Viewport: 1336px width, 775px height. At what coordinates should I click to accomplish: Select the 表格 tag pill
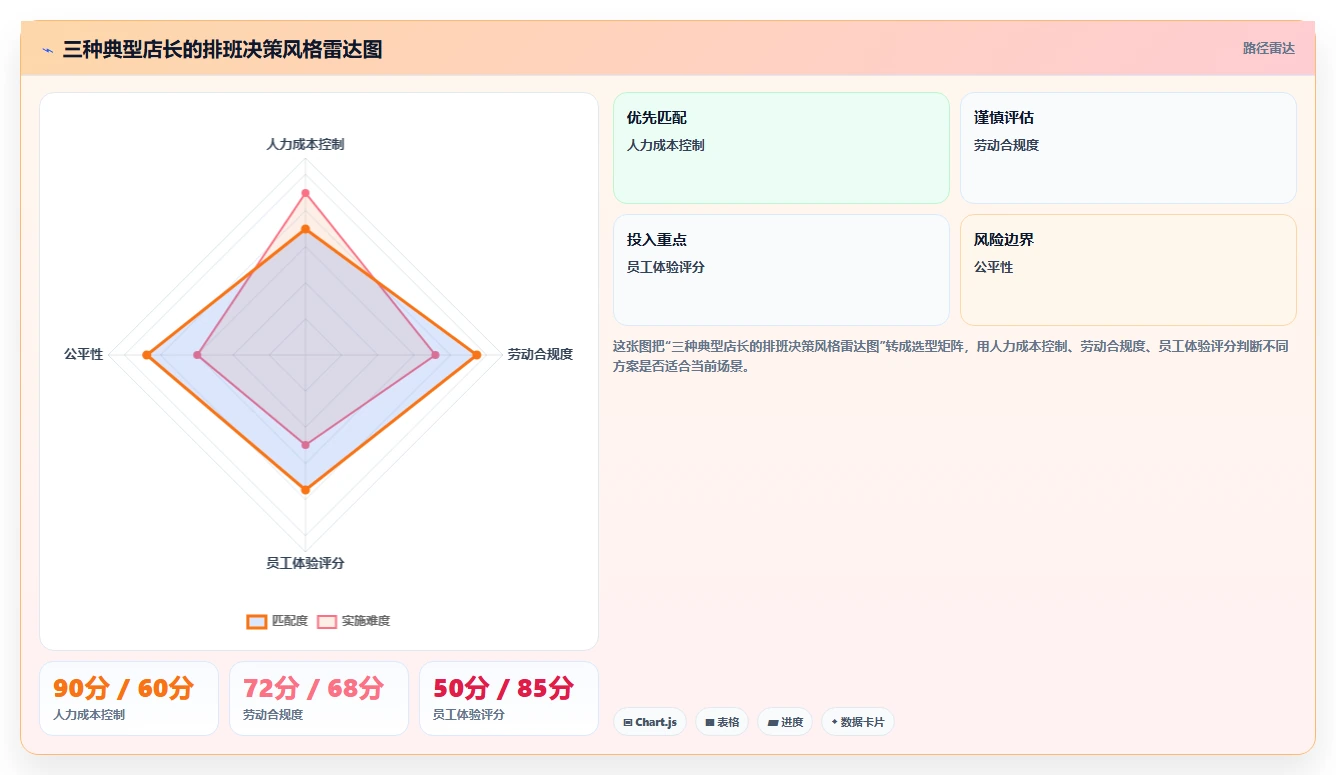722,722
